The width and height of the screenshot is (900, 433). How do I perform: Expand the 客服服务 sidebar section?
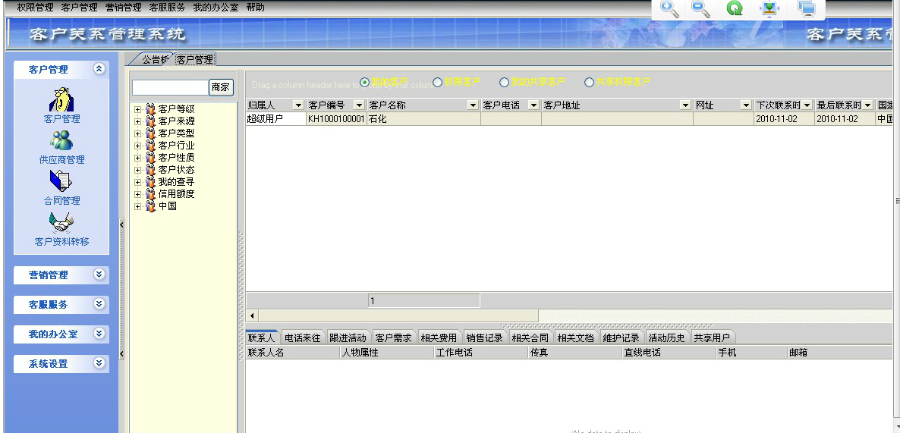[x=99, y=304]
